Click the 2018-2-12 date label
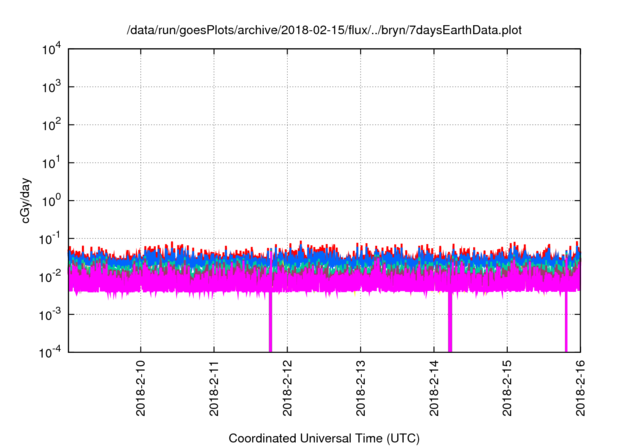The height and width of the screenshot is (448, 640). [x=287, y=388]
